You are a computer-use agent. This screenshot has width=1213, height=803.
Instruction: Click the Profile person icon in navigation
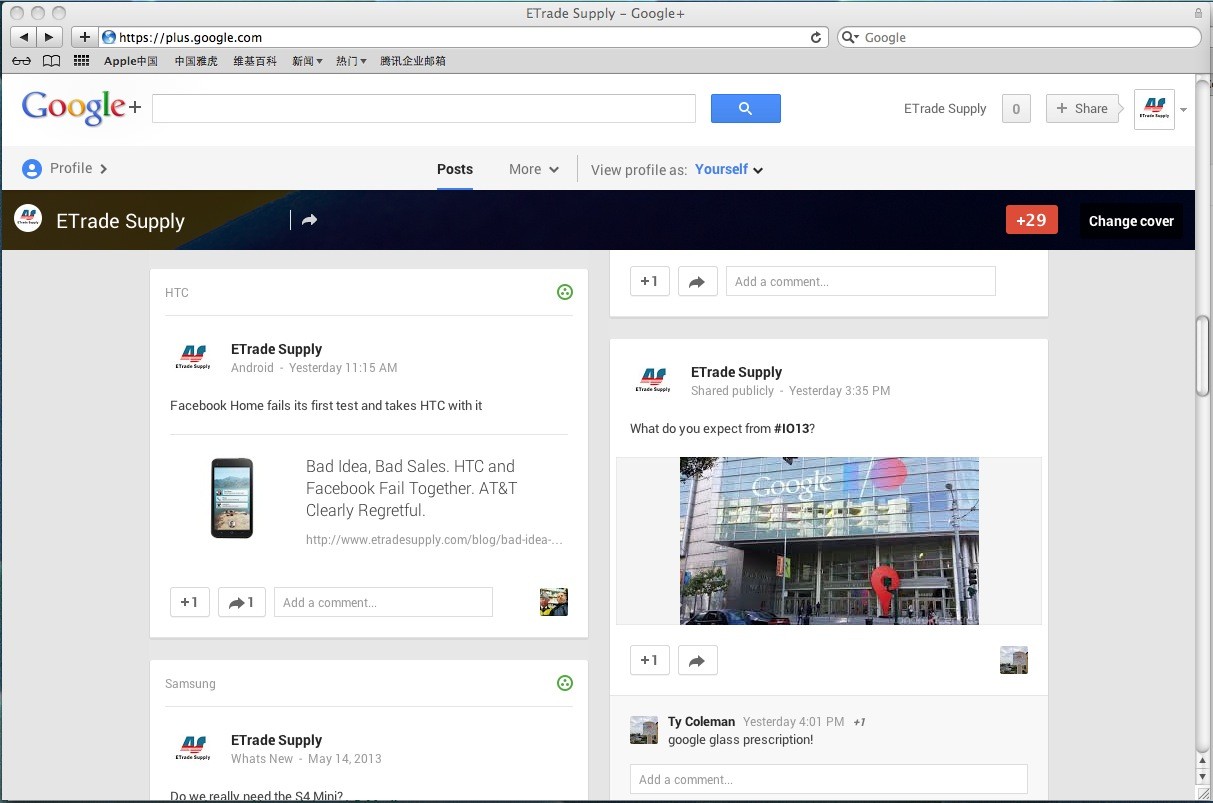(x=32, y=169)
